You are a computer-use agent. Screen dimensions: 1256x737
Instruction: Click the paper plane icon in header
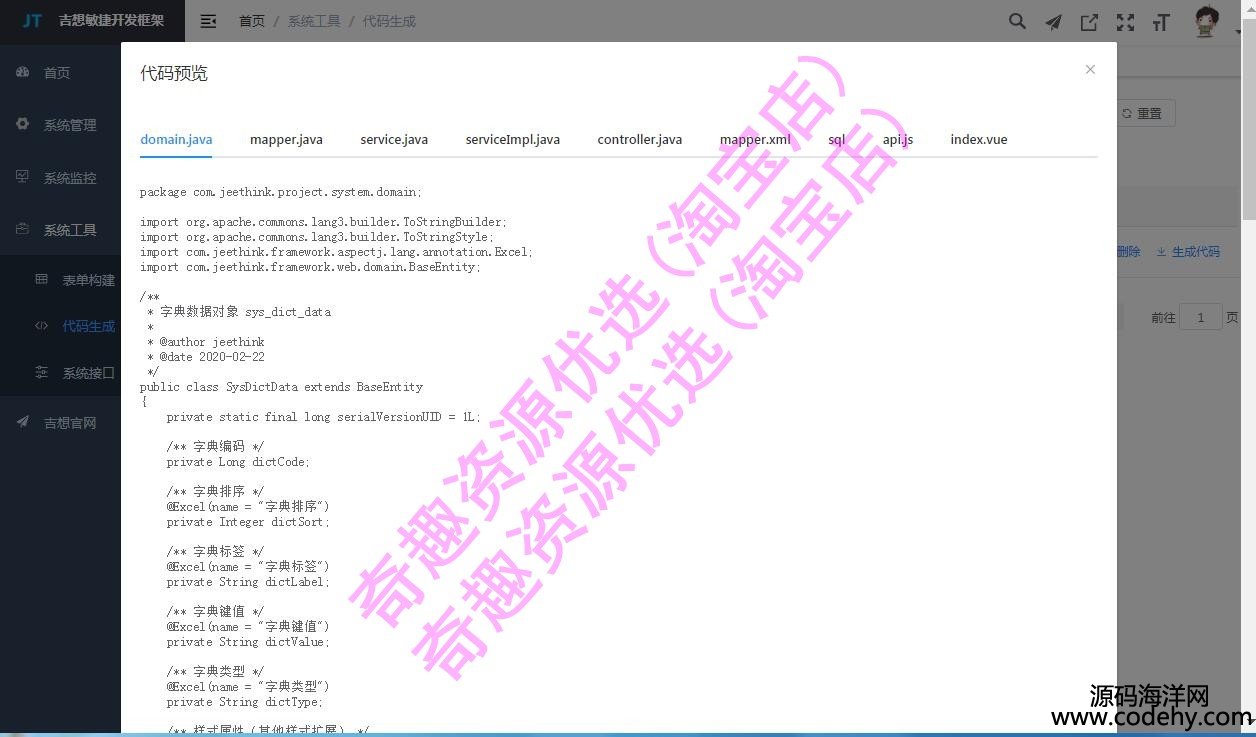tap(1053, 22)
